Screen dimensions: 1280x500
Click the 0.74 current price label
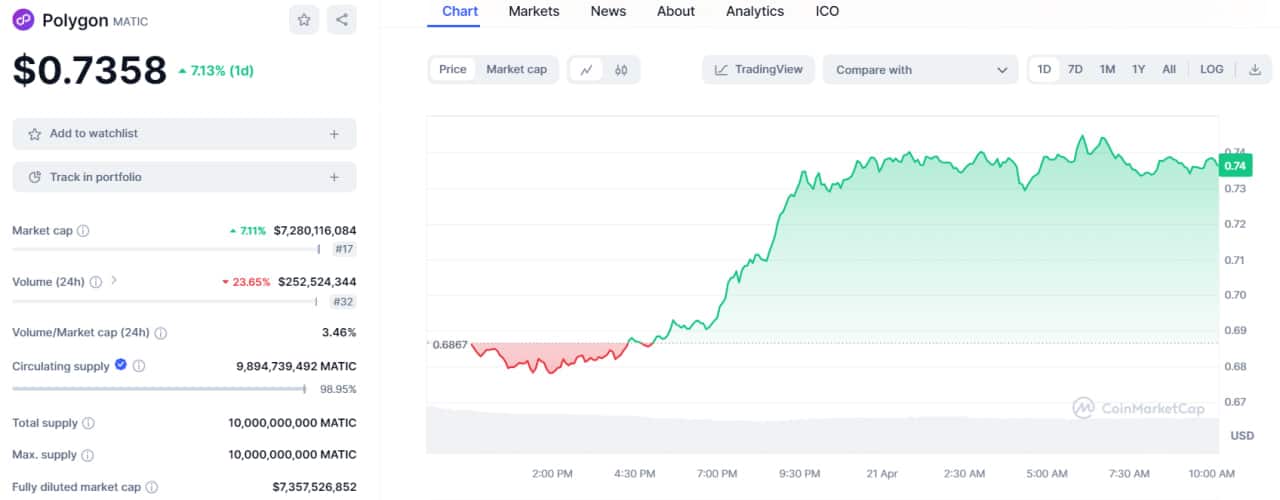(x=1235, y=166)
